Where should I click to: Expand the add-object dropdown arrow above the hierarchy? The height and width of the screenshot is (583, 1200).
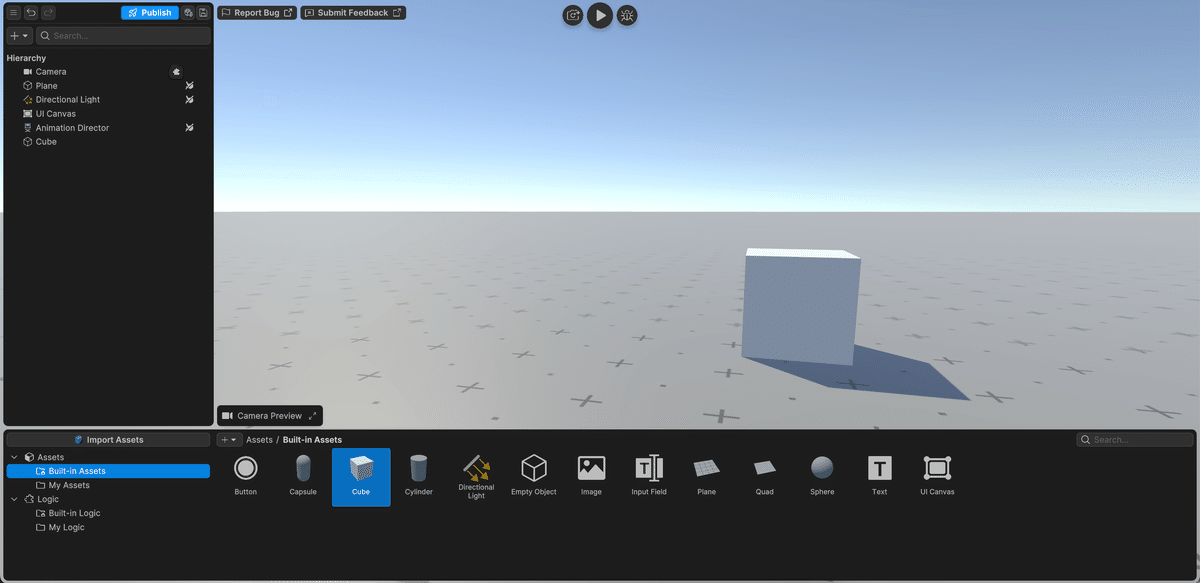pyautogui.click(x=26, y=34)
